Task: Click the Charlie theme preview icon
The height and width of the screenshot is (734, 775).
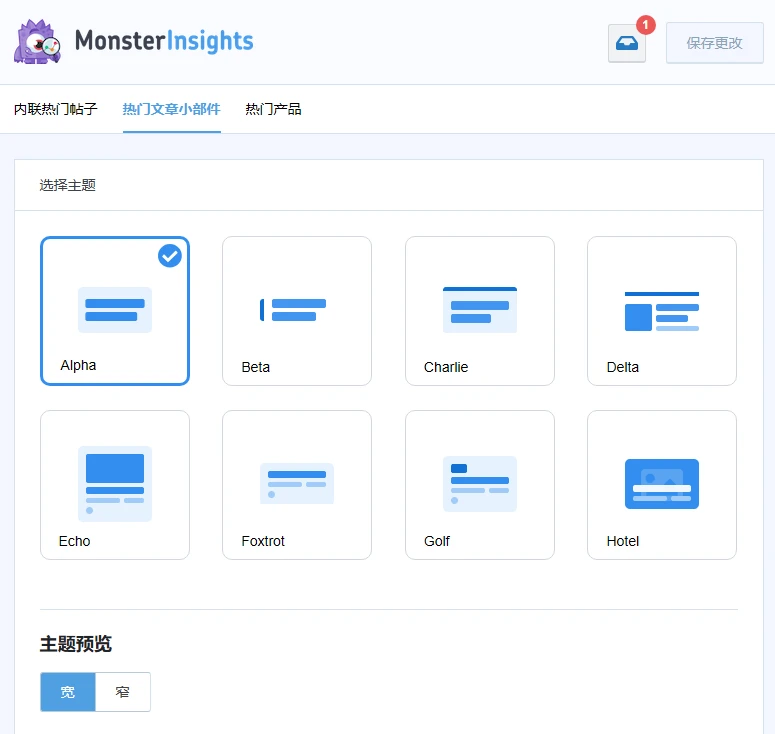Action: coord(479,310)
